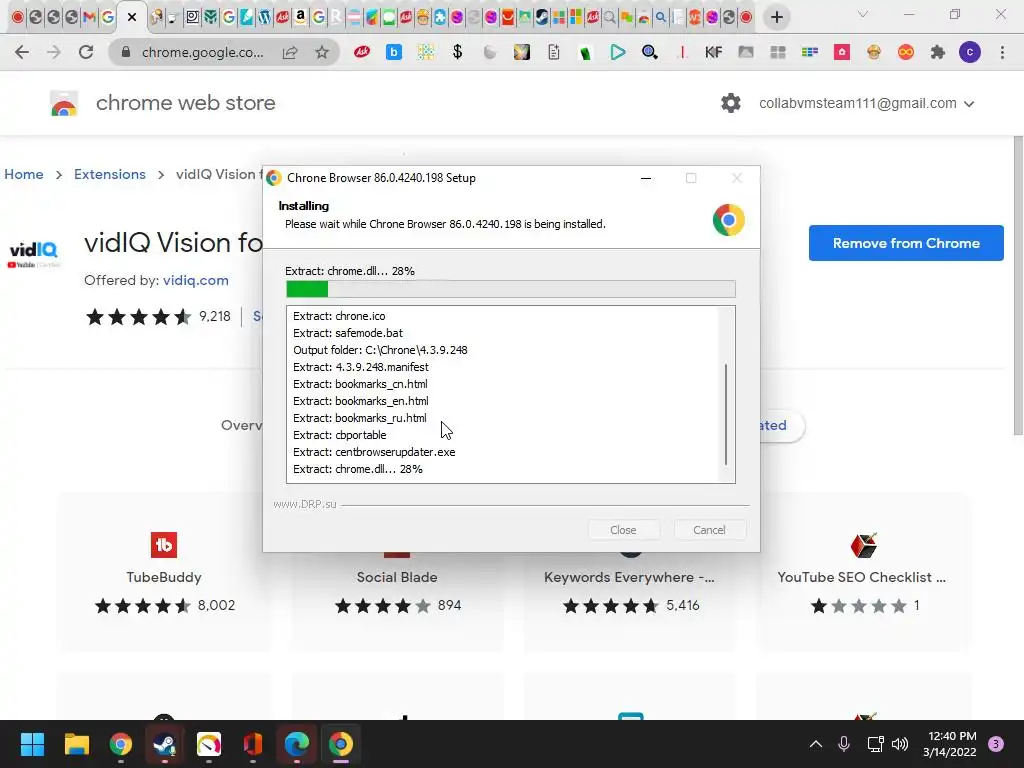
Task: Open the tab search chevron
Action: tap(863, 14)
